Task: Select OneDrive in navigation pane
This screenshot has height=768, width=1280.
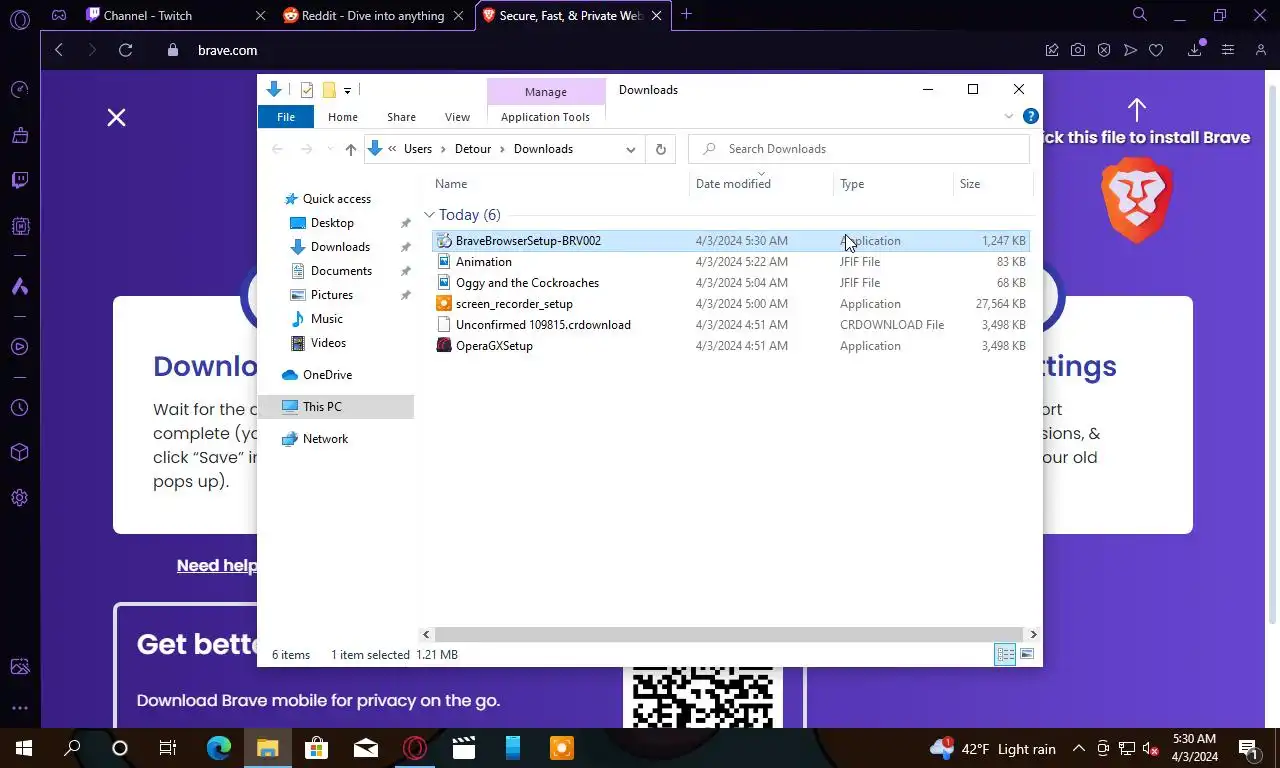Action: (327, 375)
